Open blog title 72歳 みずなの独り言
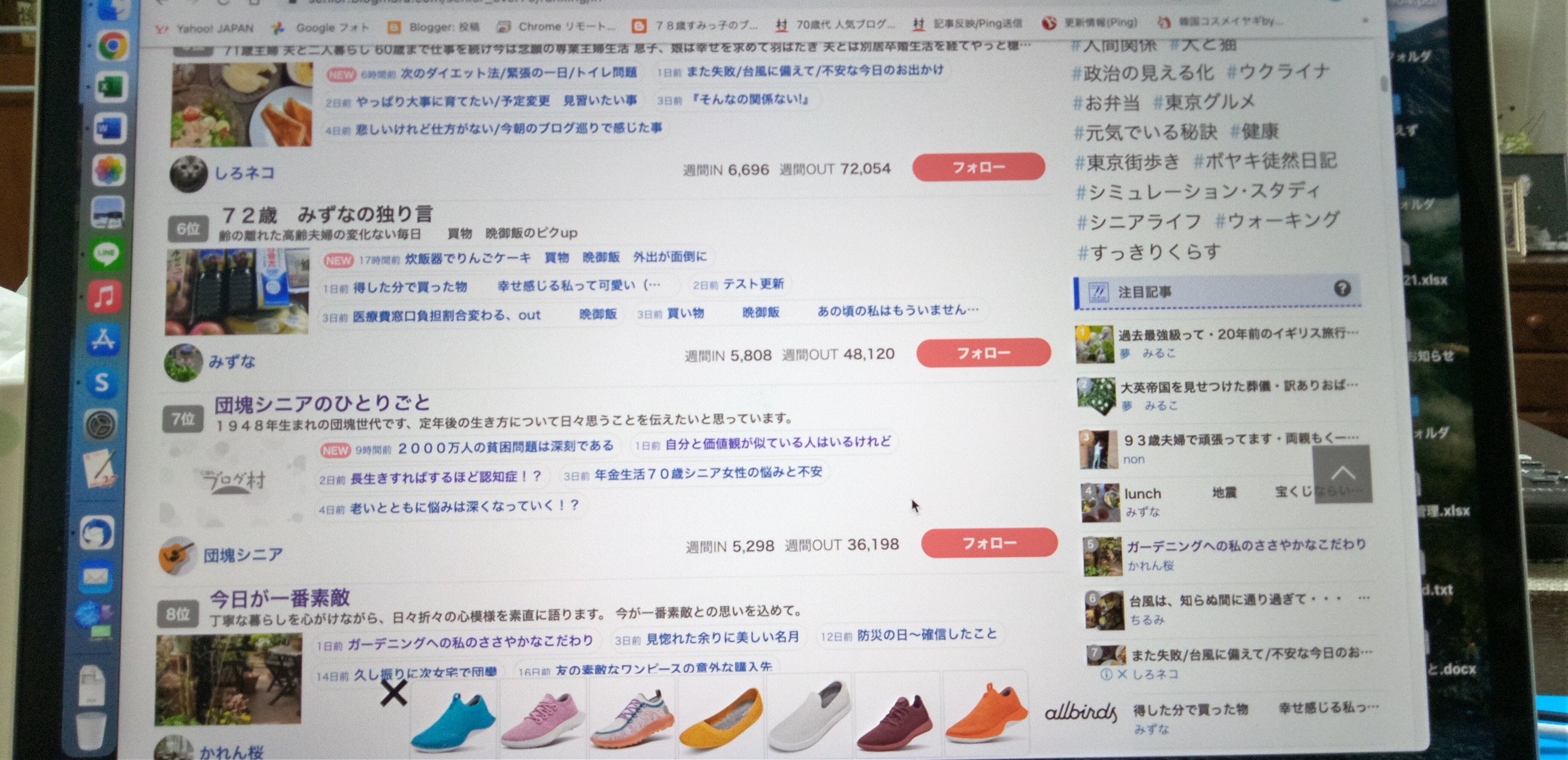The image size is (1568, 760). (x=327, y=215)
